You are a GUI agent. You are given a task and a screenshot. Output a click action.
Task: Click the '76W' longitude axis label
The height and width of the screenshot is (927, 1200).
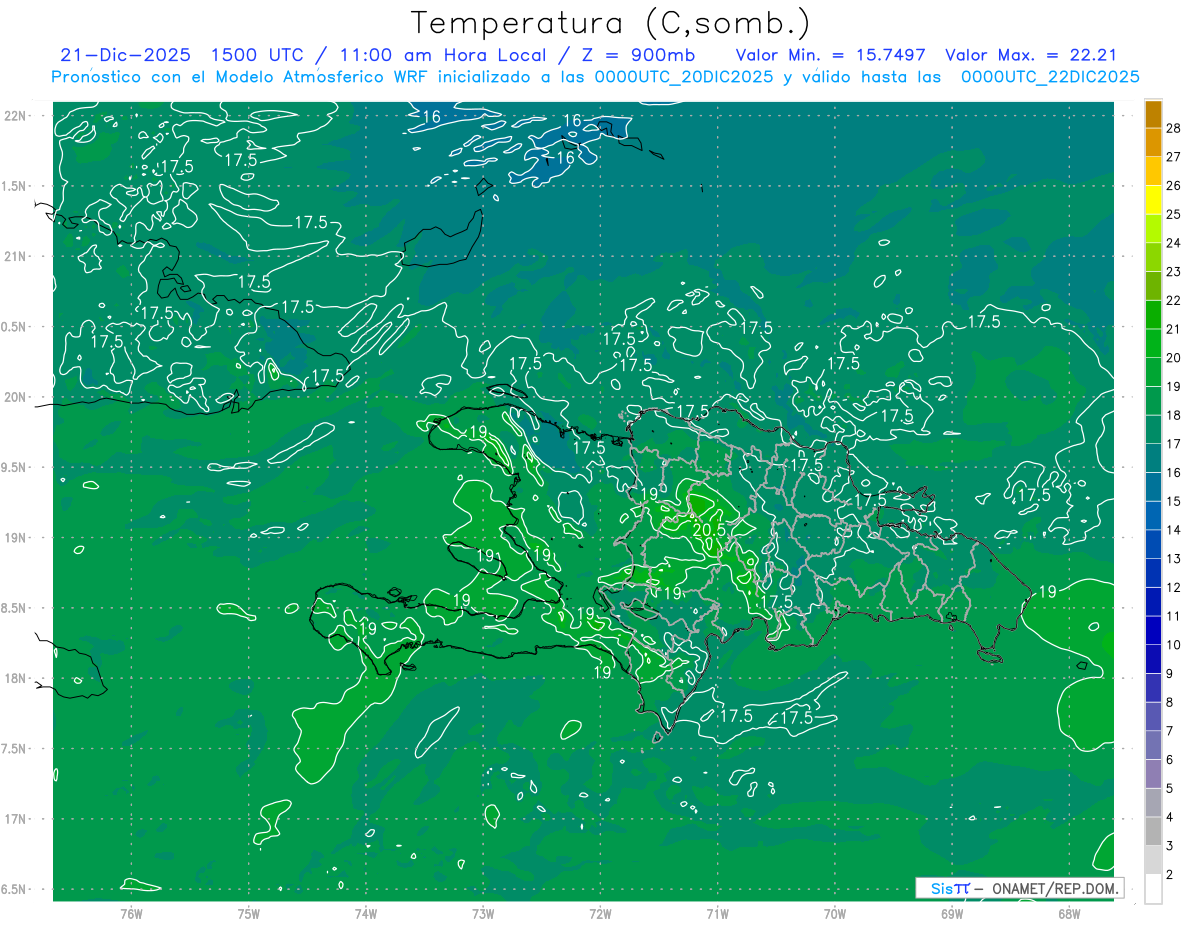point(131,913)
